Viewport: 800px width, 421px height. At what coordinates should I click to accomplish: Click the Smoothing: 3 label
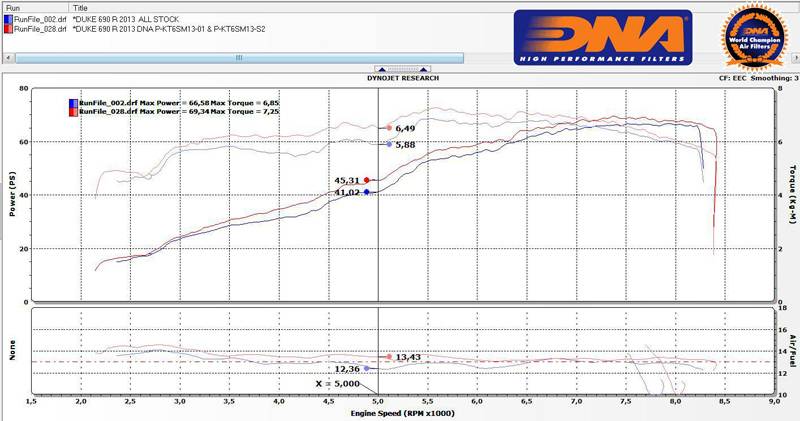775,77
